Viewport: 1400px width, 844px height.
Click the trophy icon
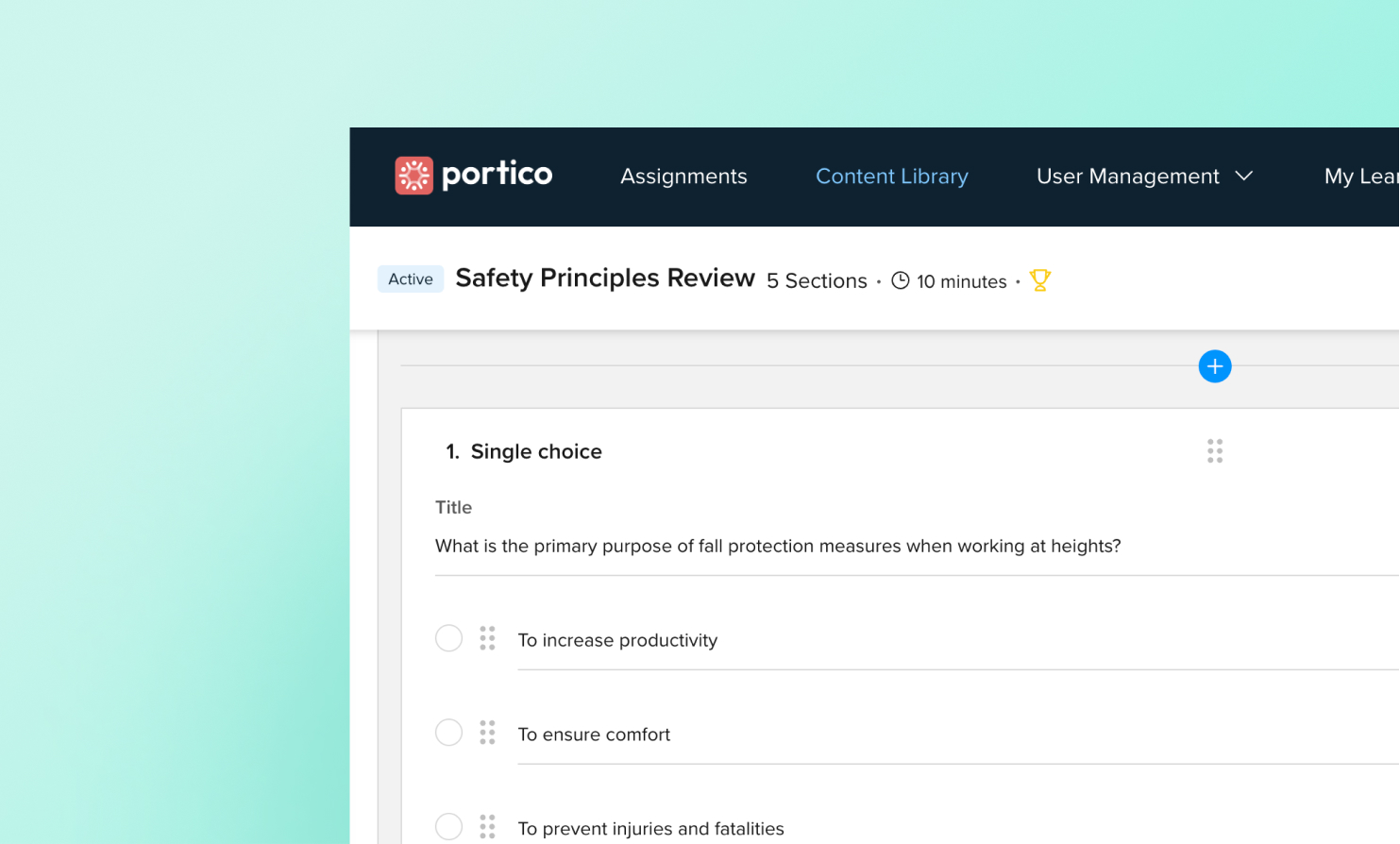(1040, 280)
